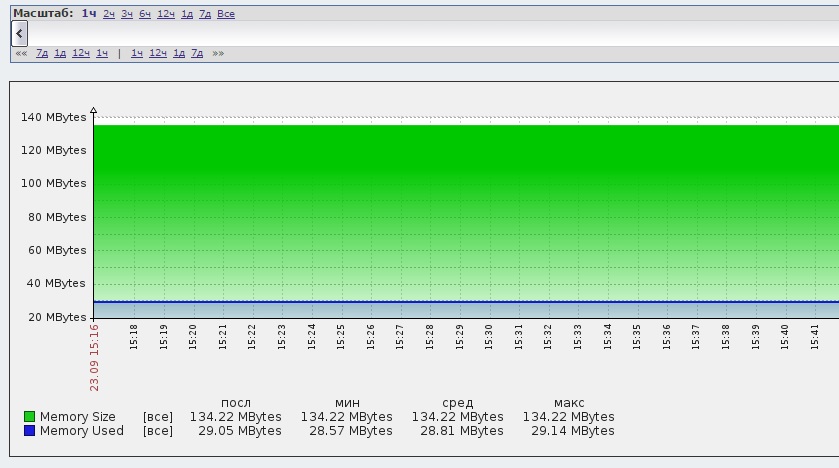Click the 140 MBytes axis label
The width and height of the screenshot is (839, 468).
tap(54, 117)
